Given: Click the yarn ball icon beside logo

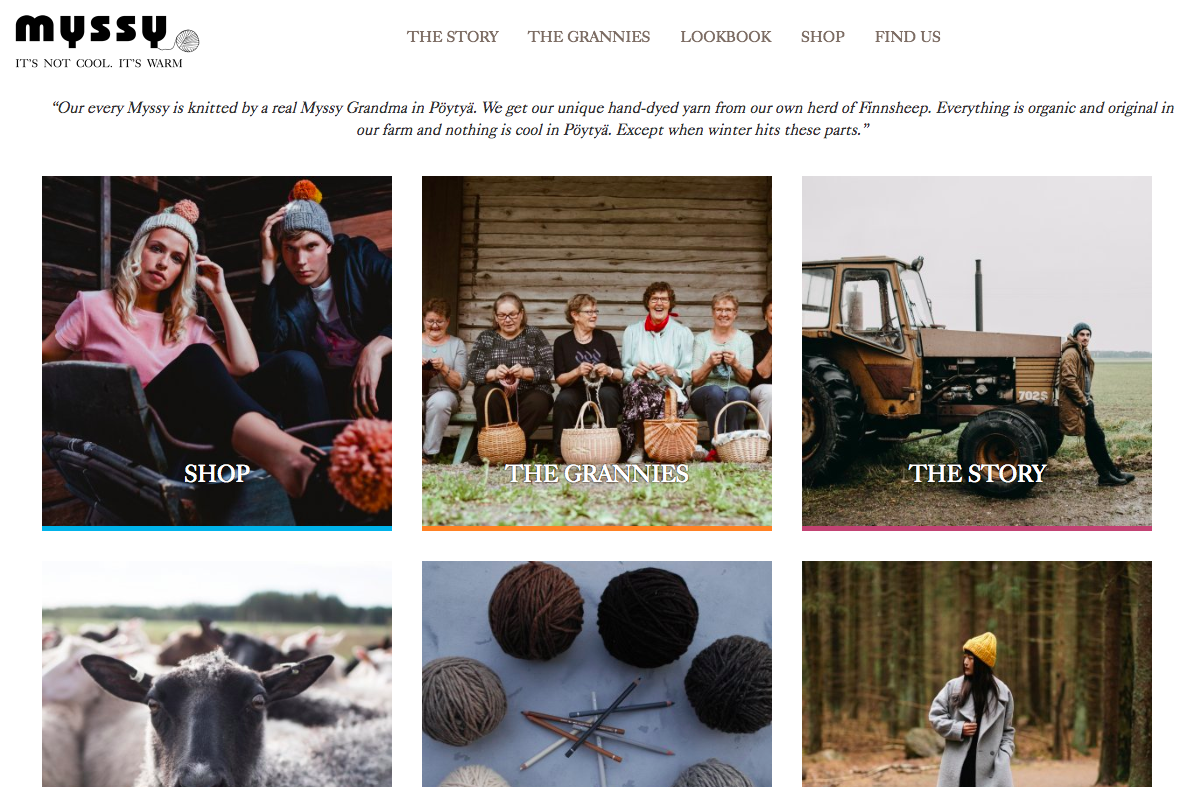Looking at the screenshot, I should coord(187,40).
